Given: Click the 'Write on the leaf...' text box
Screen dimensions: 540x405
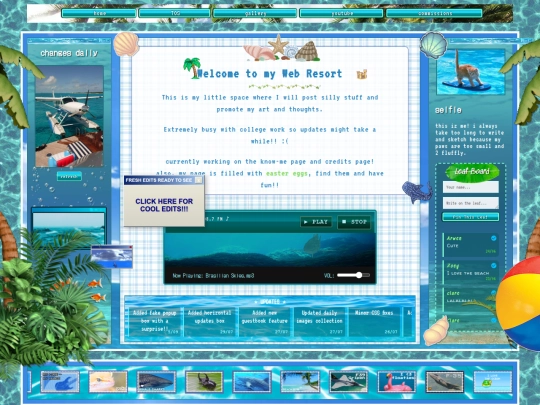Looking at the screenshot, I should point(470,203).
